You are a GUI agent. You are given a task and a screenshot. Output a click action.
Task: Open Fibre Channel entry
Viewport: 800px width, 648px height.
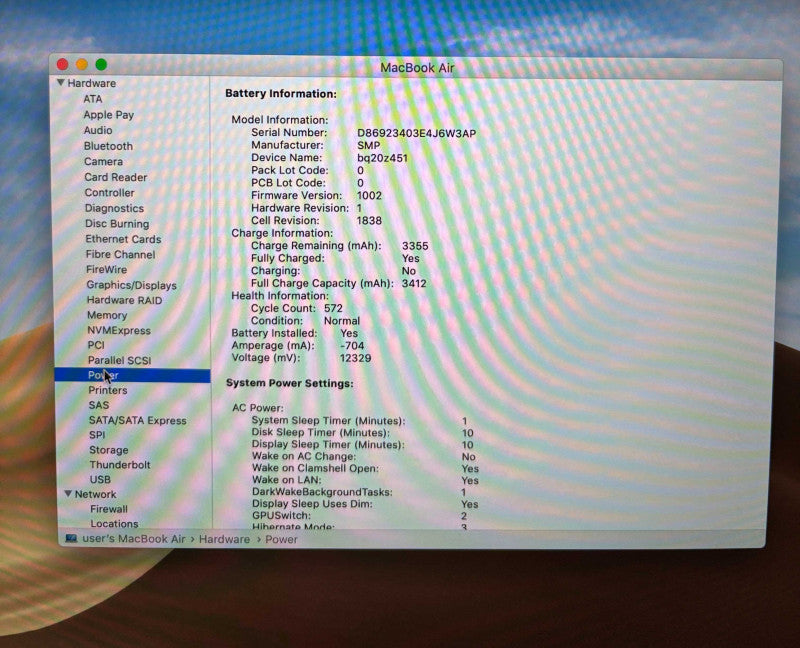coord(120,254)
